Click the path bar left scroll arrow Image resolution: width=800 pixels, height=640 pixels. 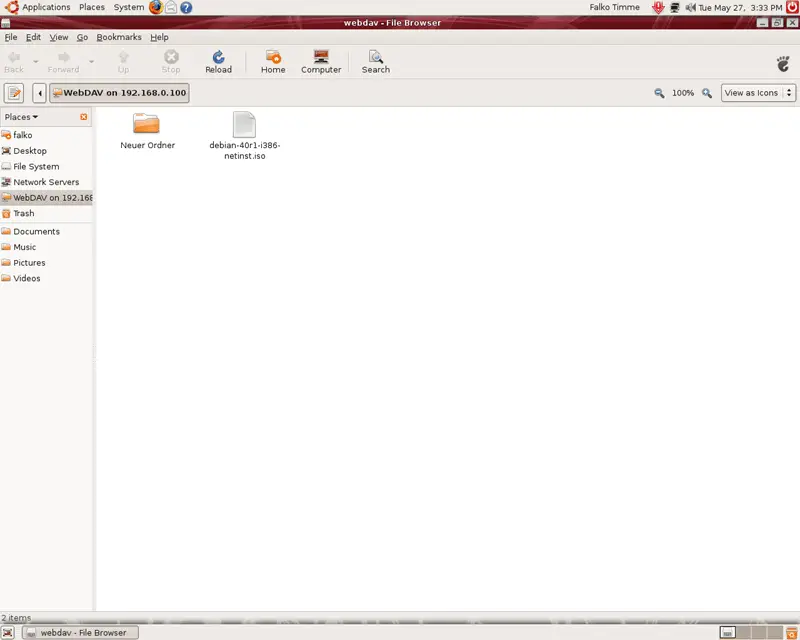[x=39, y=93]
